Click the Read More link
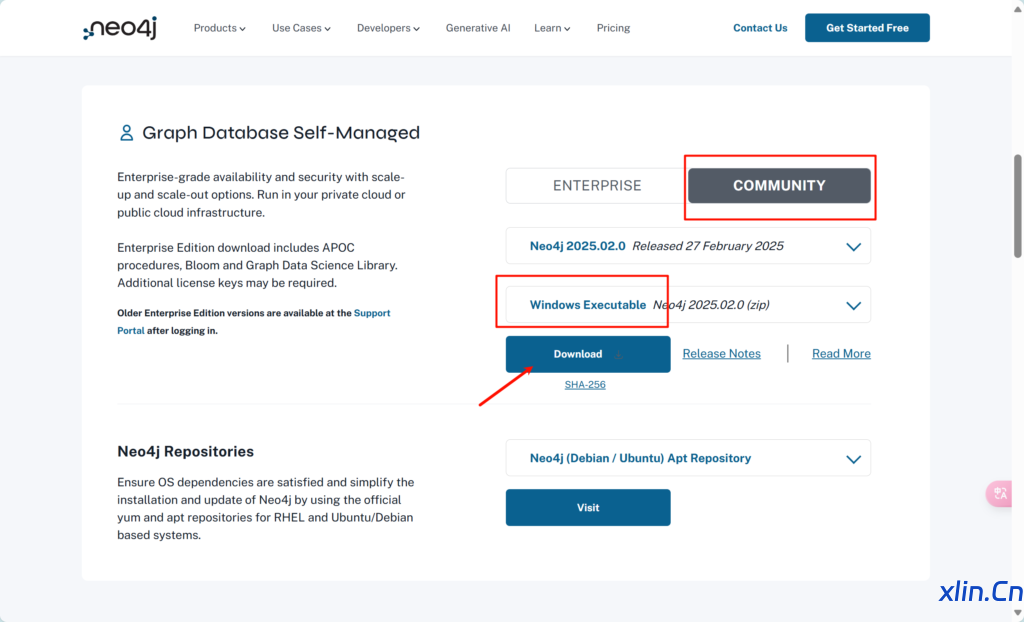The width and height of the screenshot is (1024, 622). 841,353
